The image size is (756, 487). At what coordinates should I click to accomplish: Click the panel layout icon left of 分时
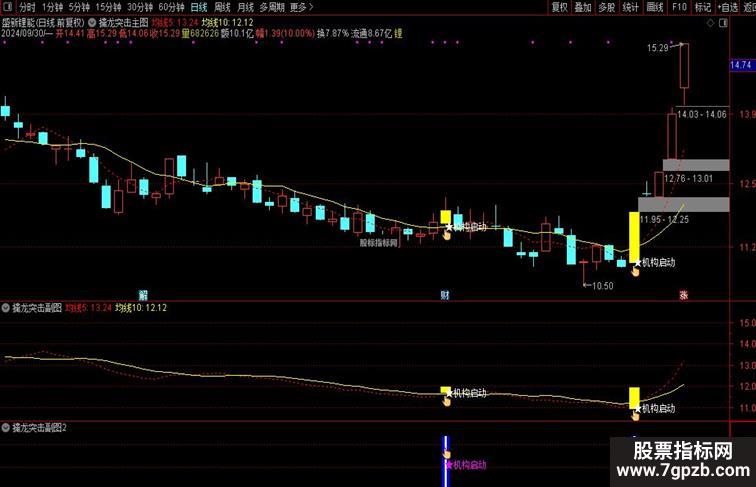pyautogui.click(x=9, y=7)
